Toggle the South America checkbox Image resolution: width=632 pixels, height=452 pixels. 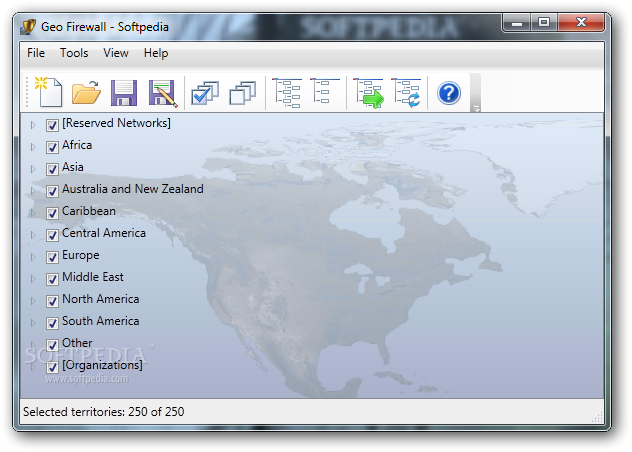tap(52, 323)
